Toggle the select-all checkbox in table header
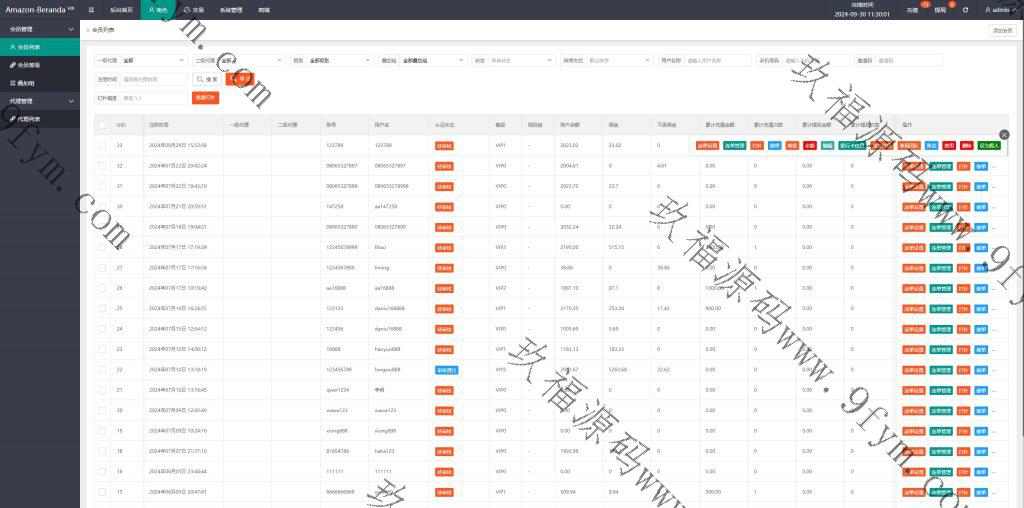Viewport: 1024px width, 508px height. 102,125
